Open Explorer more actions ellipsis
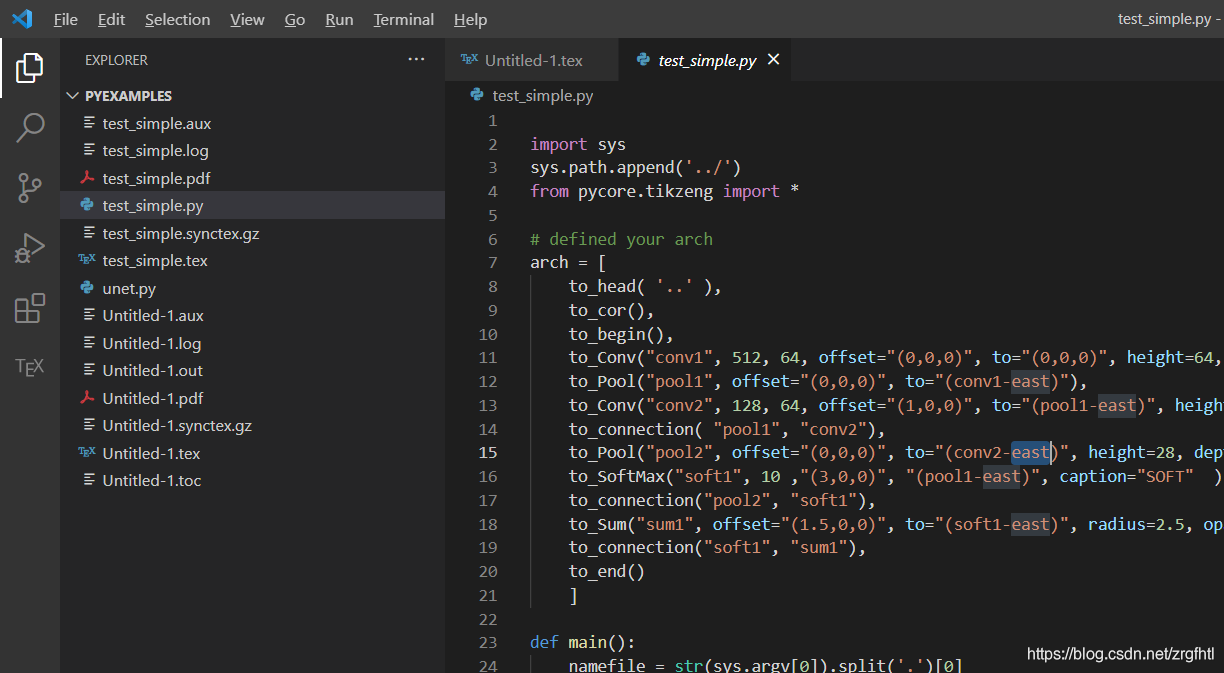1224x673 pixels. point(417,60)
